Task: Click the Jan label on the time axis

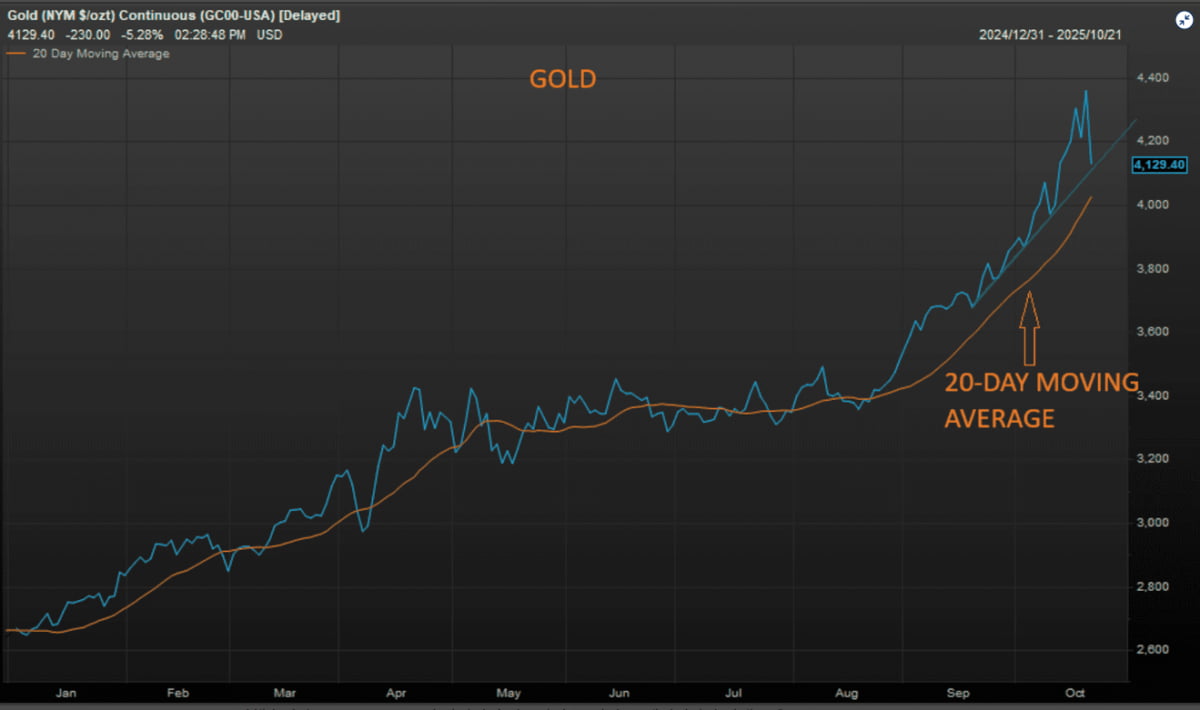Action: [x=67, y=692]
